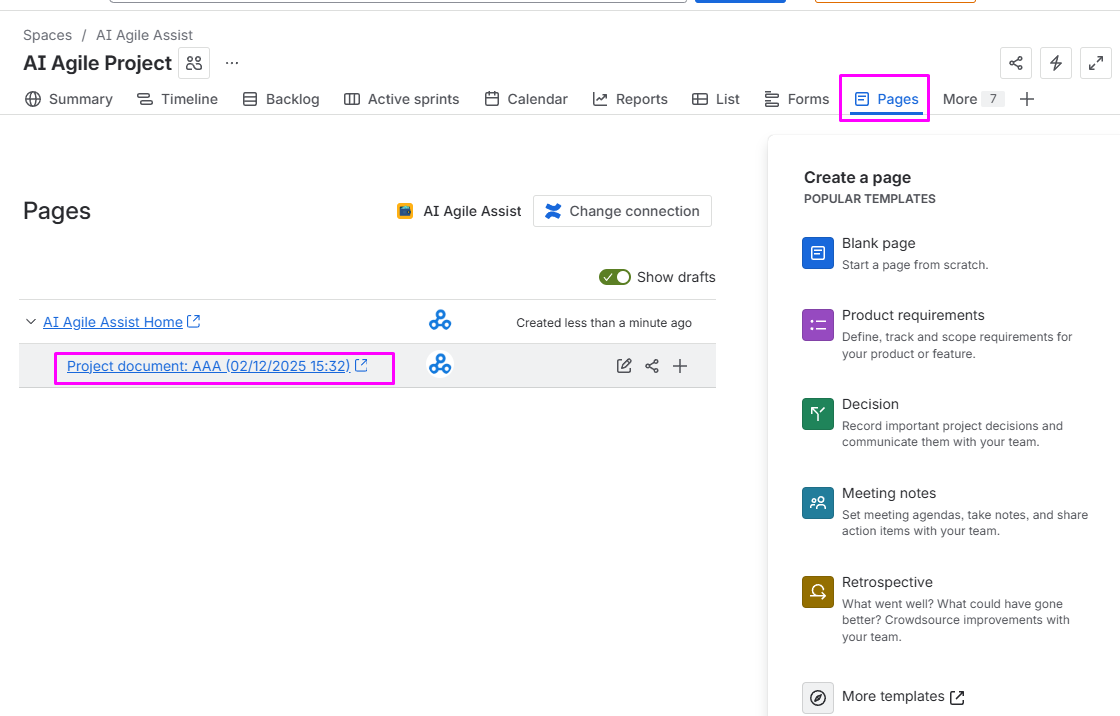Open the AI Agile Assist Home link
Viewport: 1120px width, 716px height.
pos(113,322)
